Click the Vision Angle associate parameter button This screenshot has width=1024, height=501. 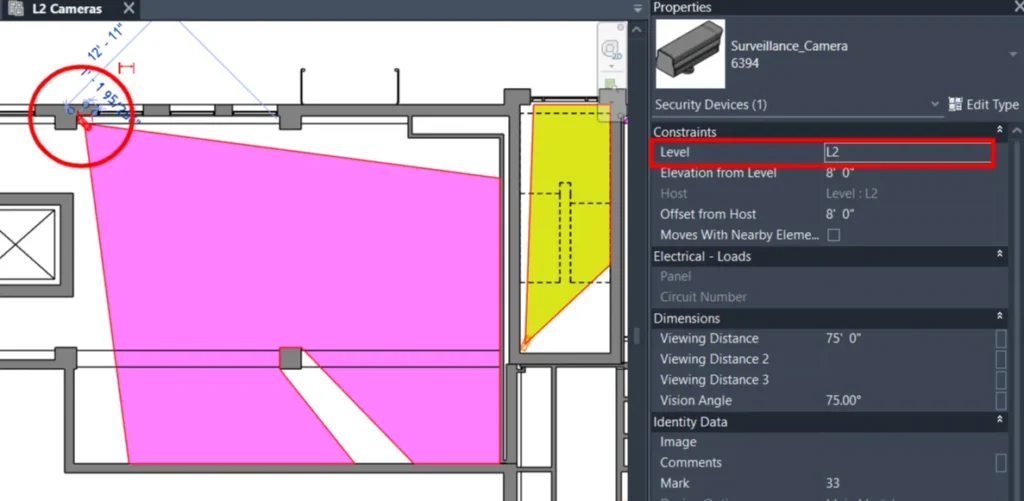[1001, 400]
